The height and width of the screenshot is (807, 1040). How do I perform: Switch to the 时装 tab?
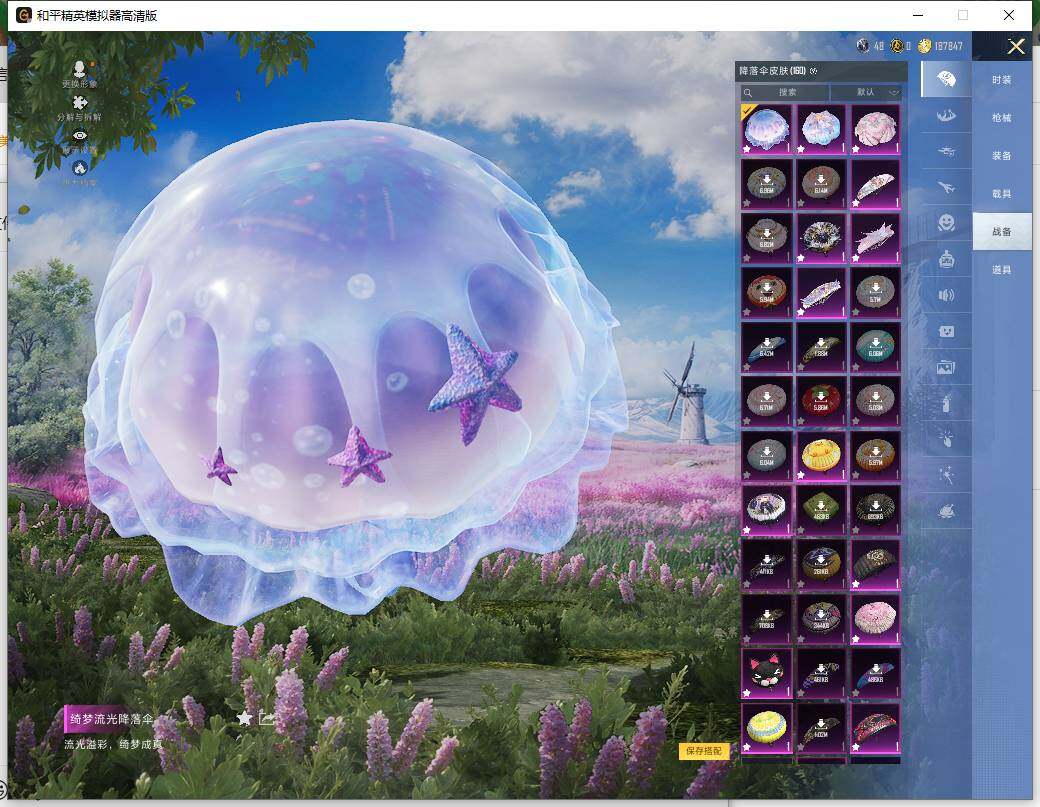(1001, 80)
